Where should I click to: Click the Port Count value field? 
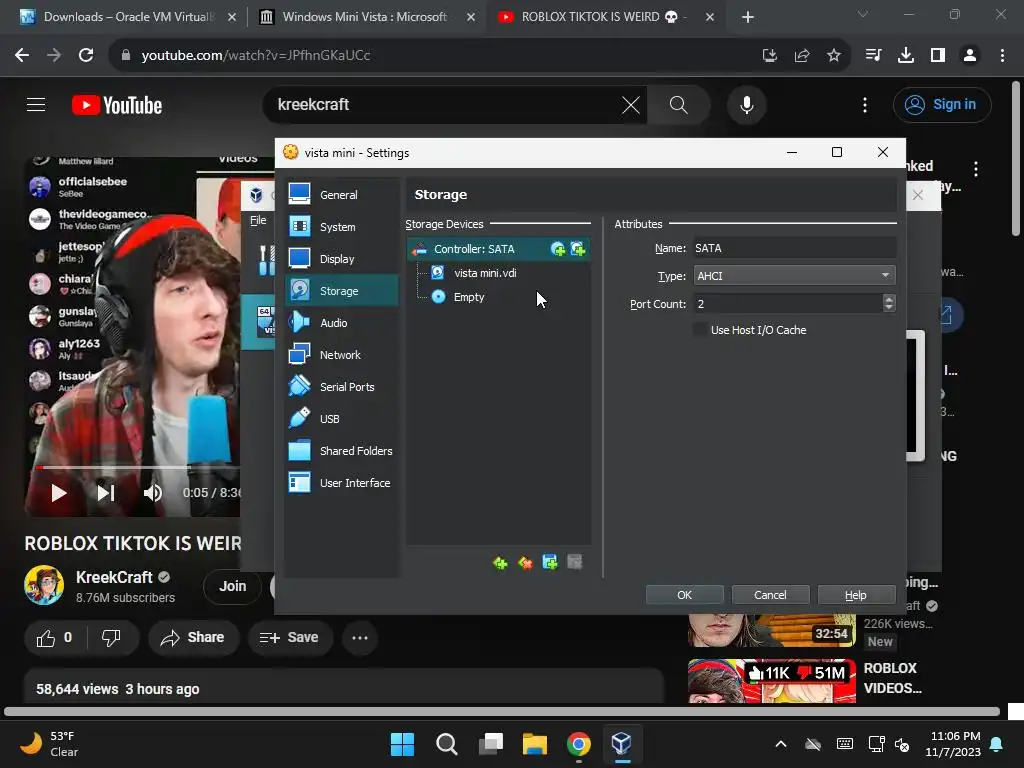788,304
